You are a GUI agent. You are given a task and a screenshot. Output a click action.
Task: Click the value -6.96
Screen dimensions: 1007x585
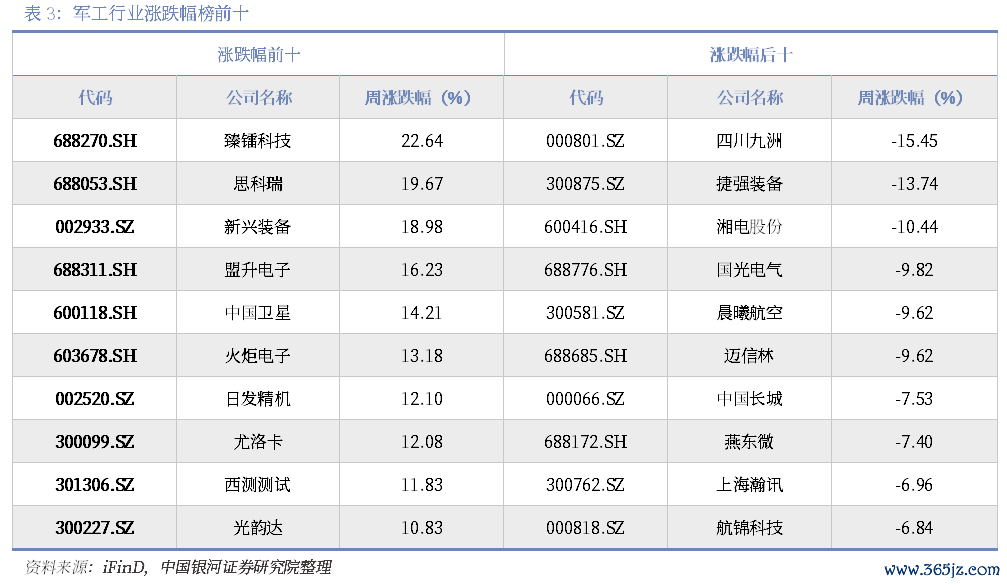(915, 485)
